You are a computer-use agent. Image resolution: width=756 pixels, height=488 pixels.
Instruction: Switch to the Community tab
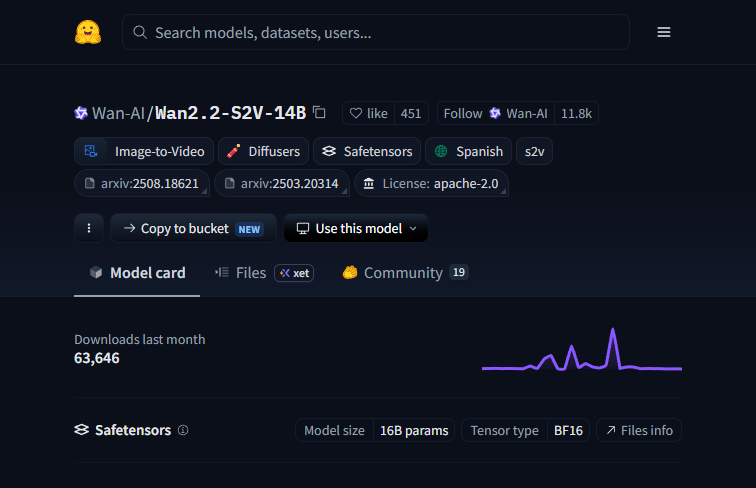[405, 273]
